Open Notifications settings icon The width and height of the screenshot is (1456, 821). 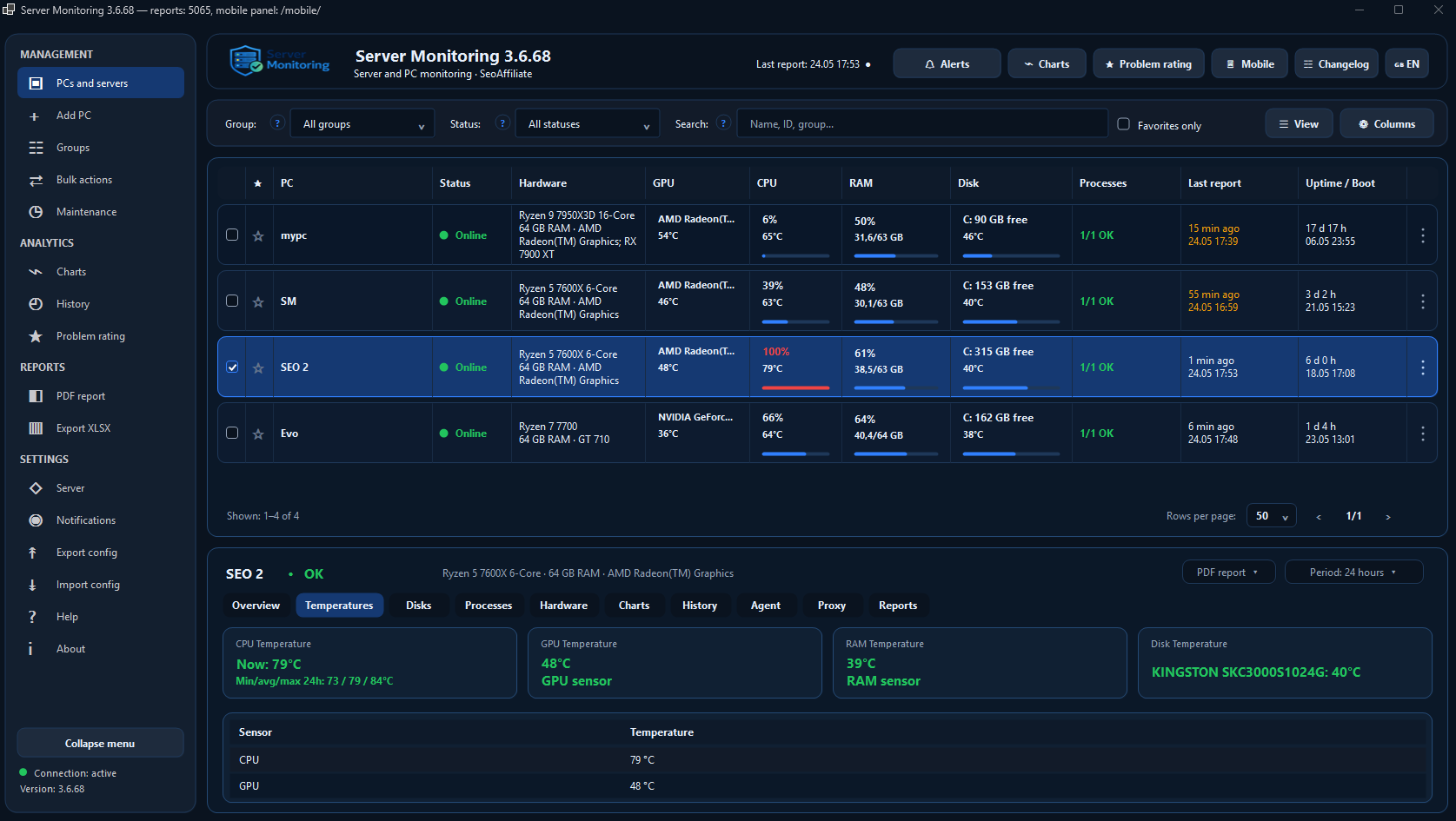[x=36, y=520]
